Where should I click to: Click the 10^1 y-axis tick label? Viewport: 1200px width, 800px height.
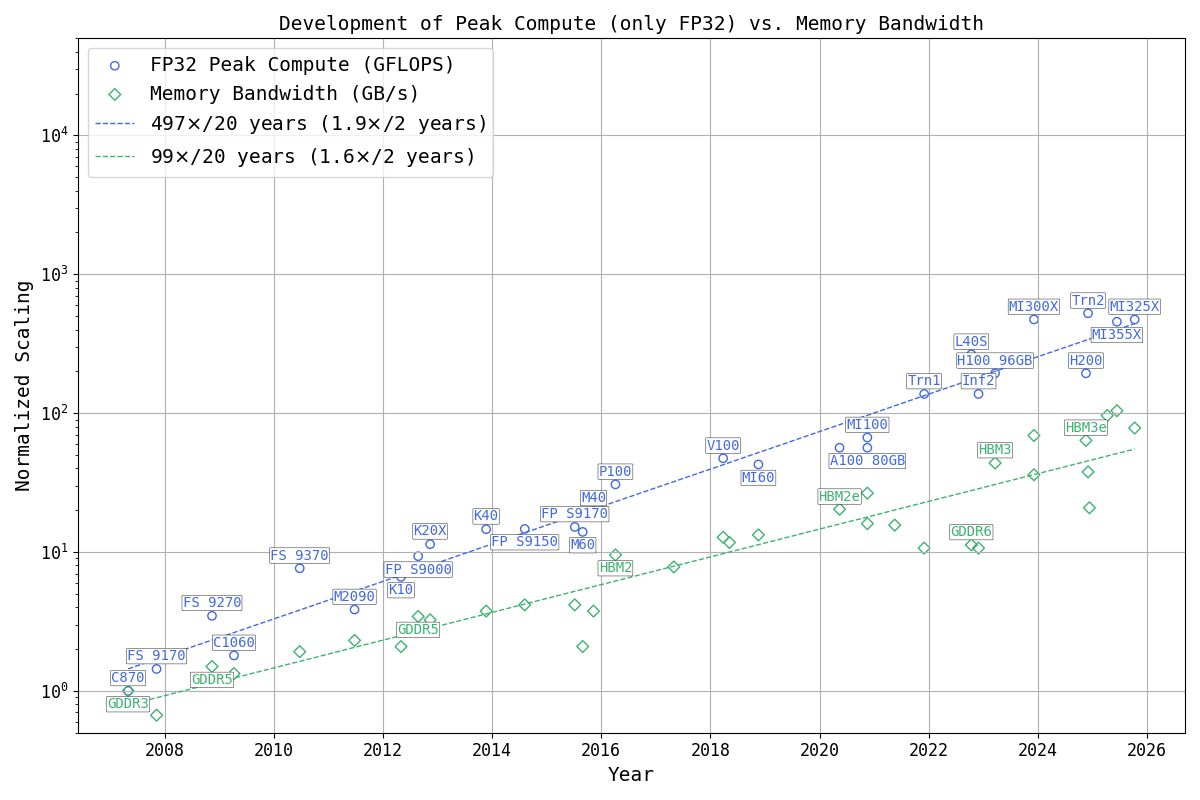(x=55, y=551)
